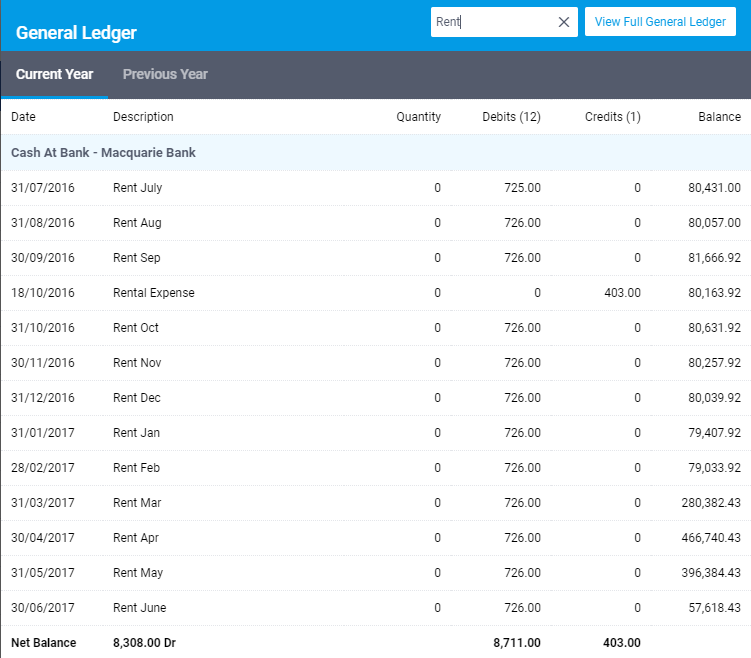Click the 403.00 credit for Rental Expense
Screen dimensions: 751x658
pos(622,293)
